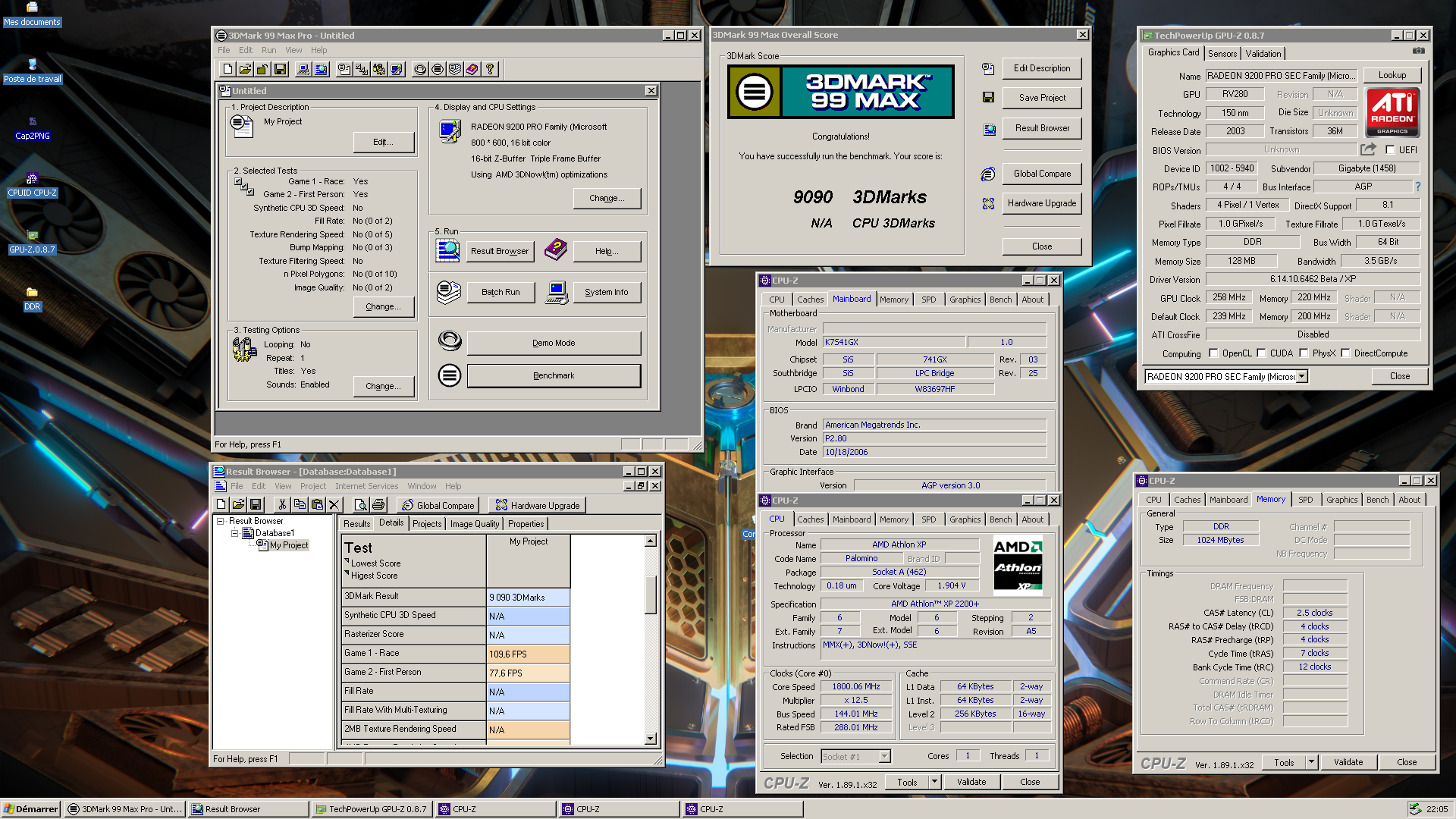Open the Caches tab in CPU-Z Mainboard window
Viewport: 1456px width, 819px height.
pyautogui.click(x=810, y=300)
